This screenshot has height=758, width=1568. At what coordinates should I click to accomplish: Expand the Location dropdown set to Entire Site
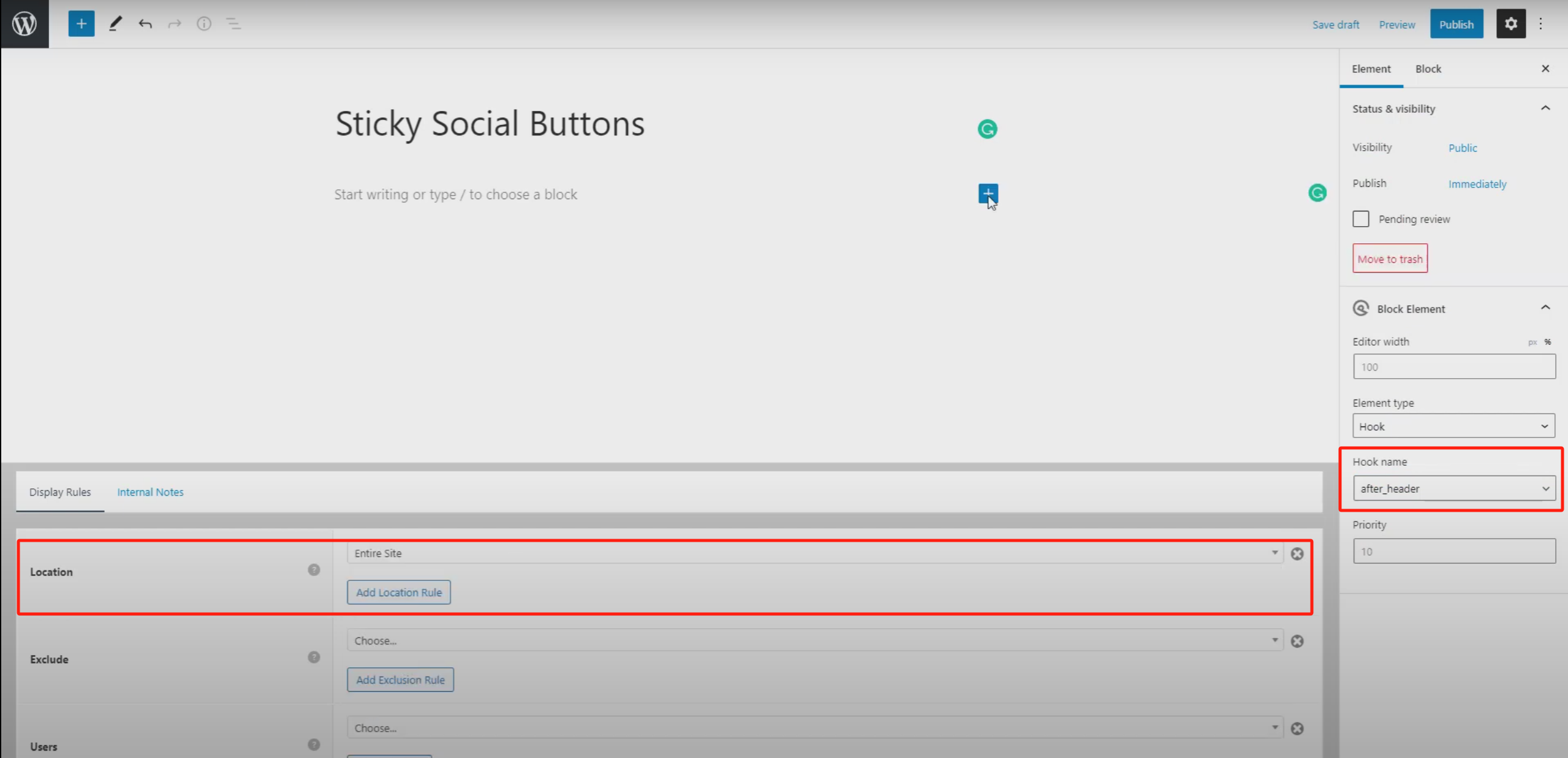pos(1275,553)
